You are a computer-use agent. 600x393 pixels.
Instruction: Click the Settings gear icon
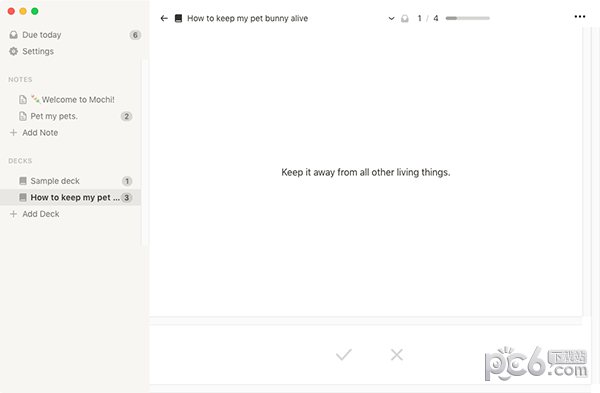[x=13, y=51]
